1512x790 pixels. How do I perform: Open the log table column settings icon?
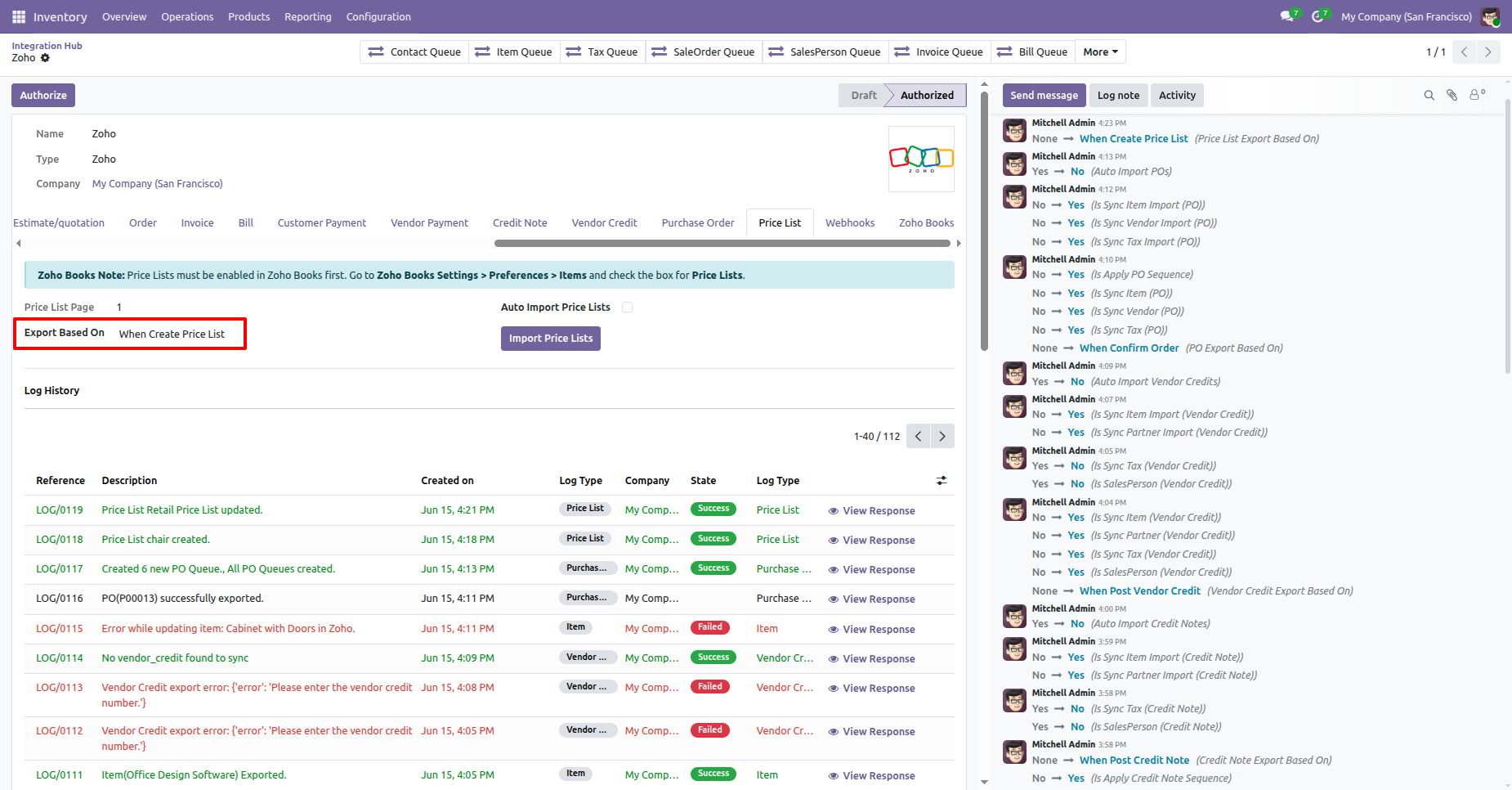pos(942,481)
